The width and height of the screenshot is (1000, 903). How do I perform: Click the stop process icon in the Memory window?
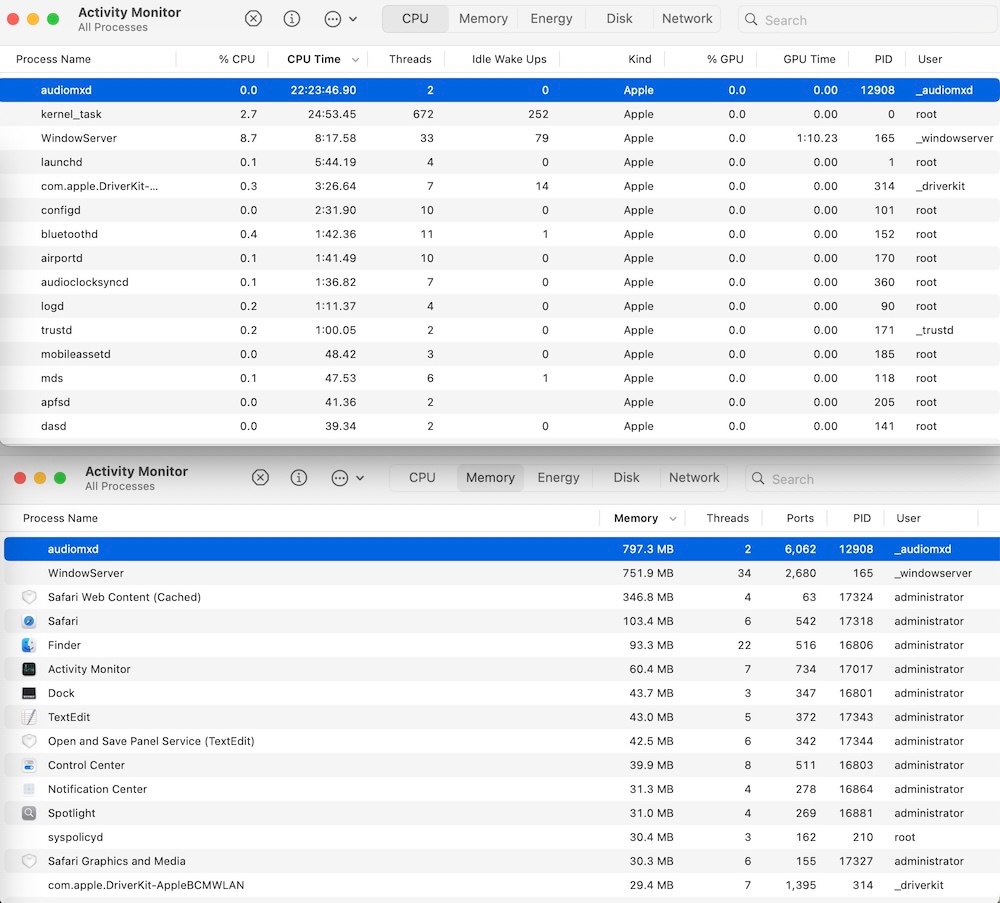[260, 478]
